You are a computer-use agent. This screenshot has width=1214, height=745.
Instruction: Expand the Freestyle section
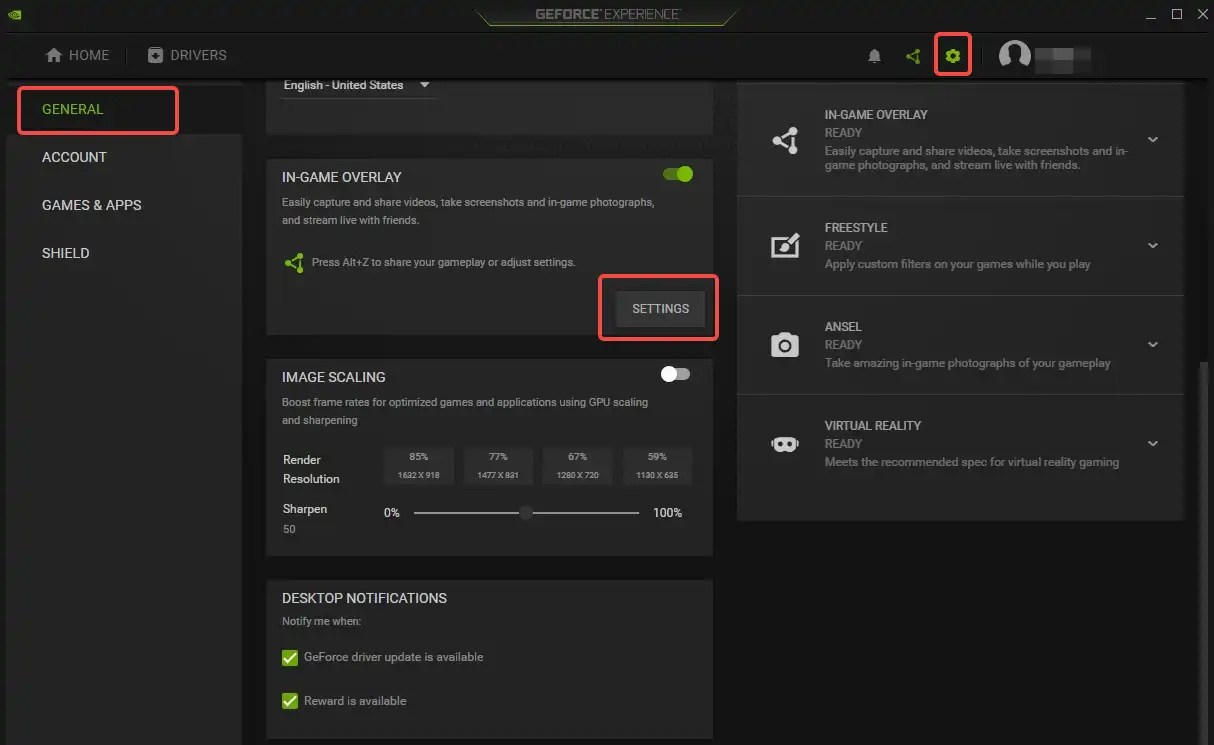point(1152,246)
